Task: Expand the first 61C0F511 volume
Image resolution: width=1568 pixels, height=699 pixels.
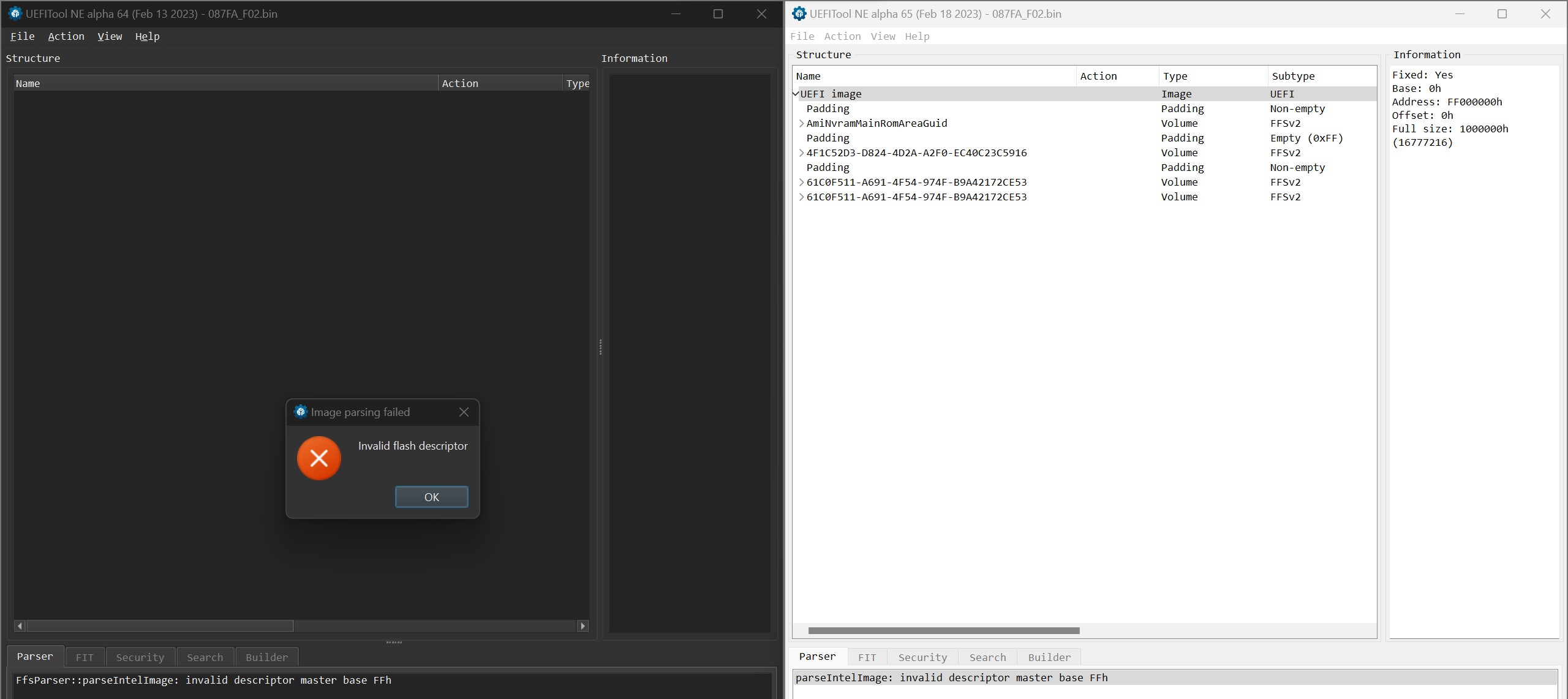Action: click(x=802, y=182)
